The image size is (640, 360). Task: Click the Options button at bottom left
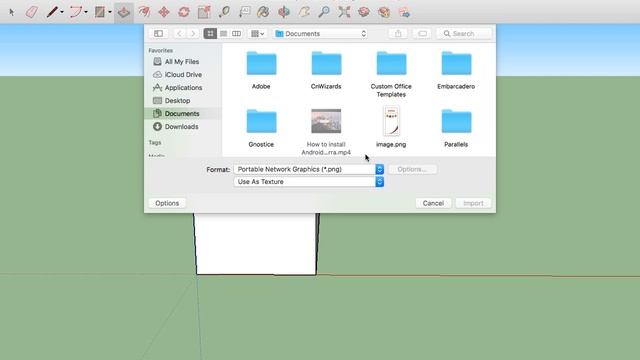167,203
